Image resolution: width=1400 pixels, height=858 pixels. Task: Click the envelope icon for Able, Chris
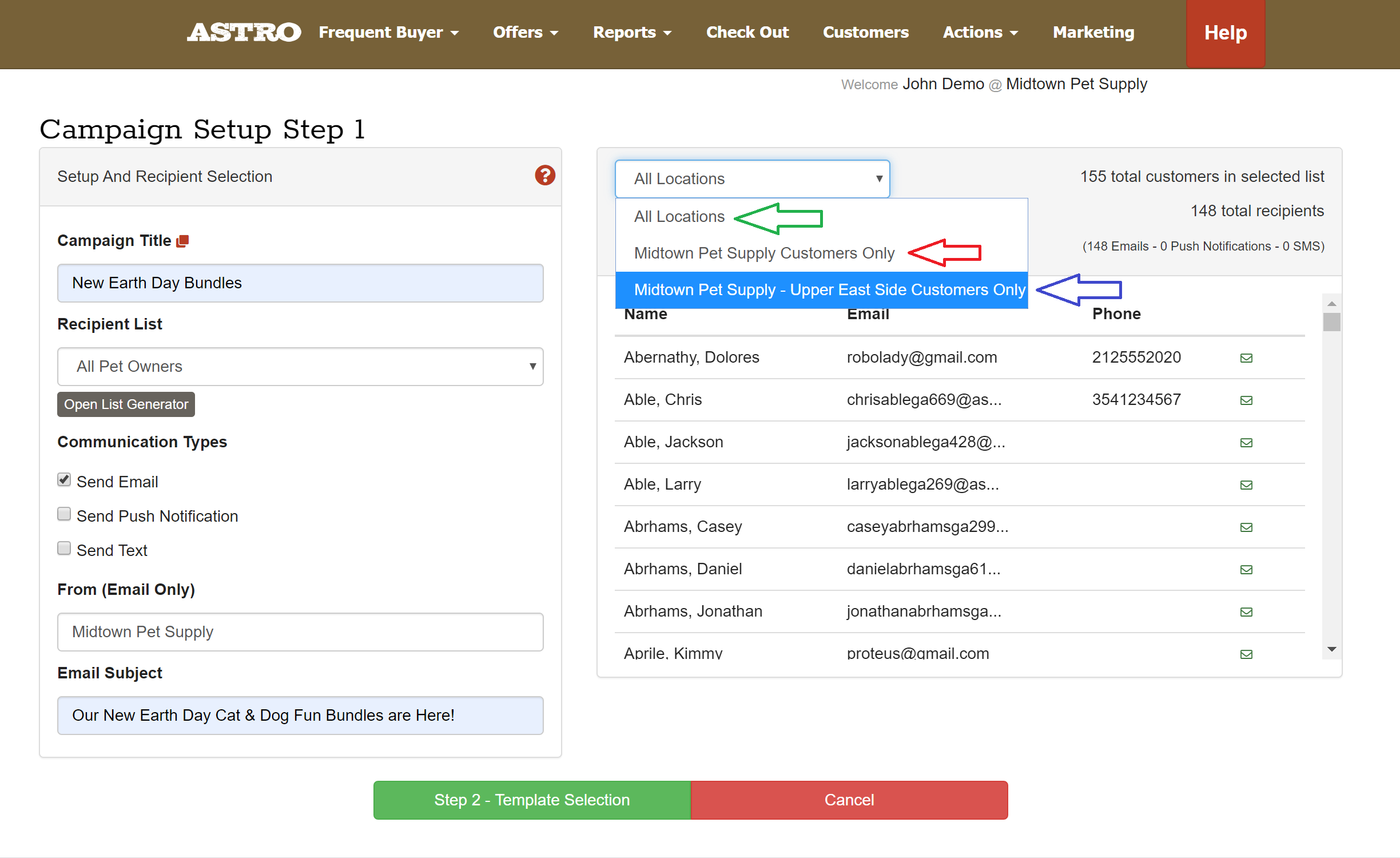click(x=1246, y=400)
